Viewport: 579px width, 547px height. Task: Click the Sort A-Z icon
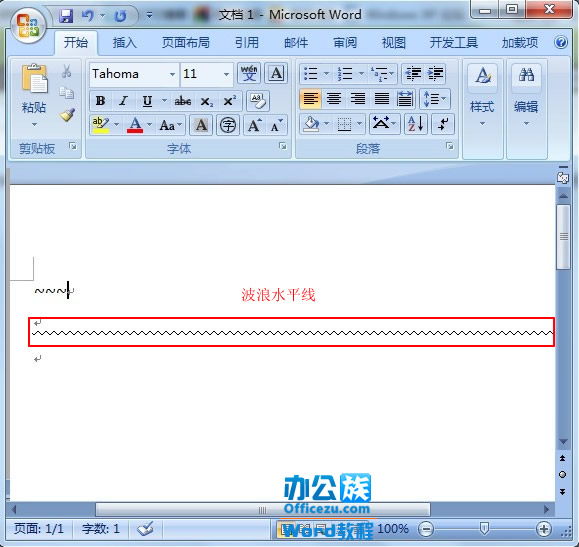pyautogui.click(x=416, y=124)
